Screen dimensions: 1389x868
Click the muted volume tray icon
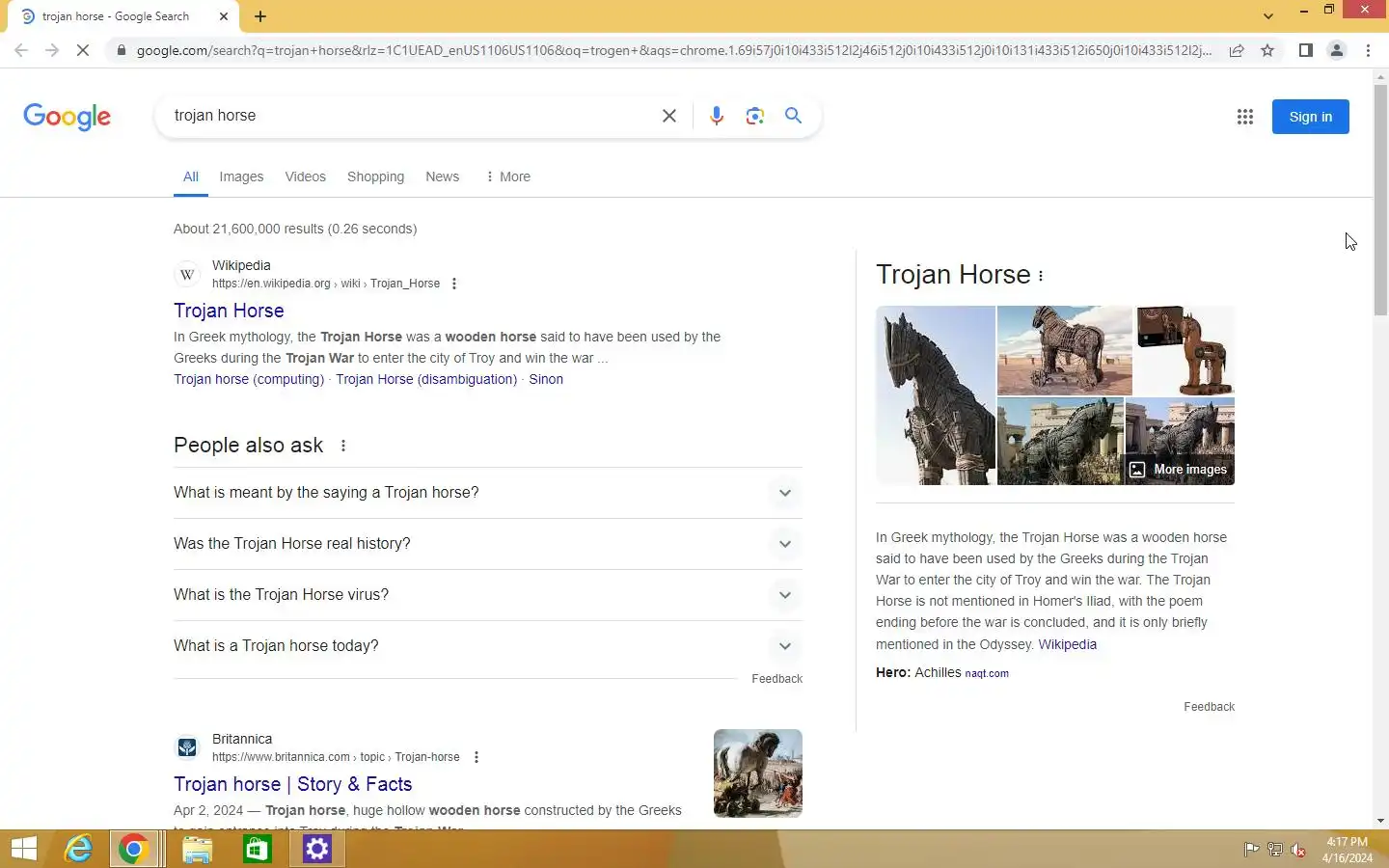(1298, 850)
